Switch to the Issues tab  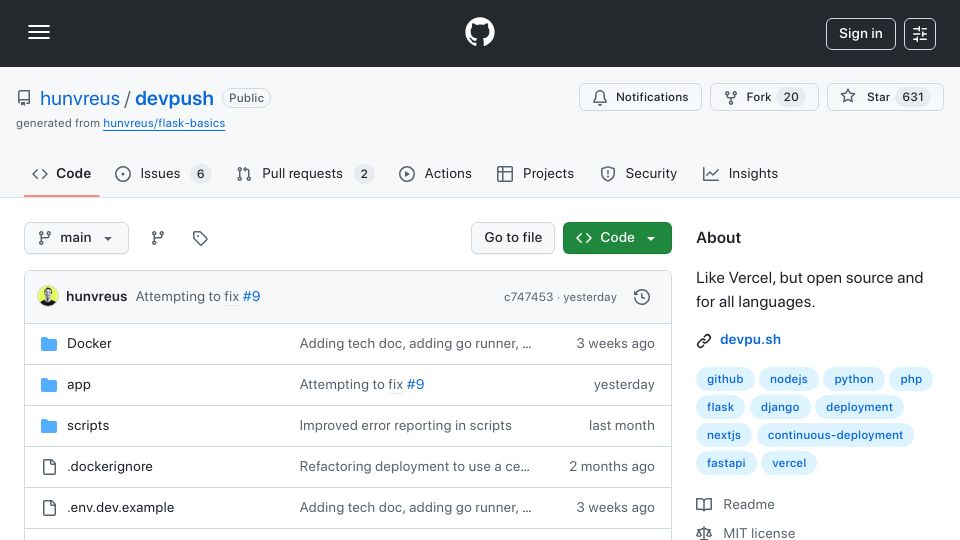tap(162, 174)
